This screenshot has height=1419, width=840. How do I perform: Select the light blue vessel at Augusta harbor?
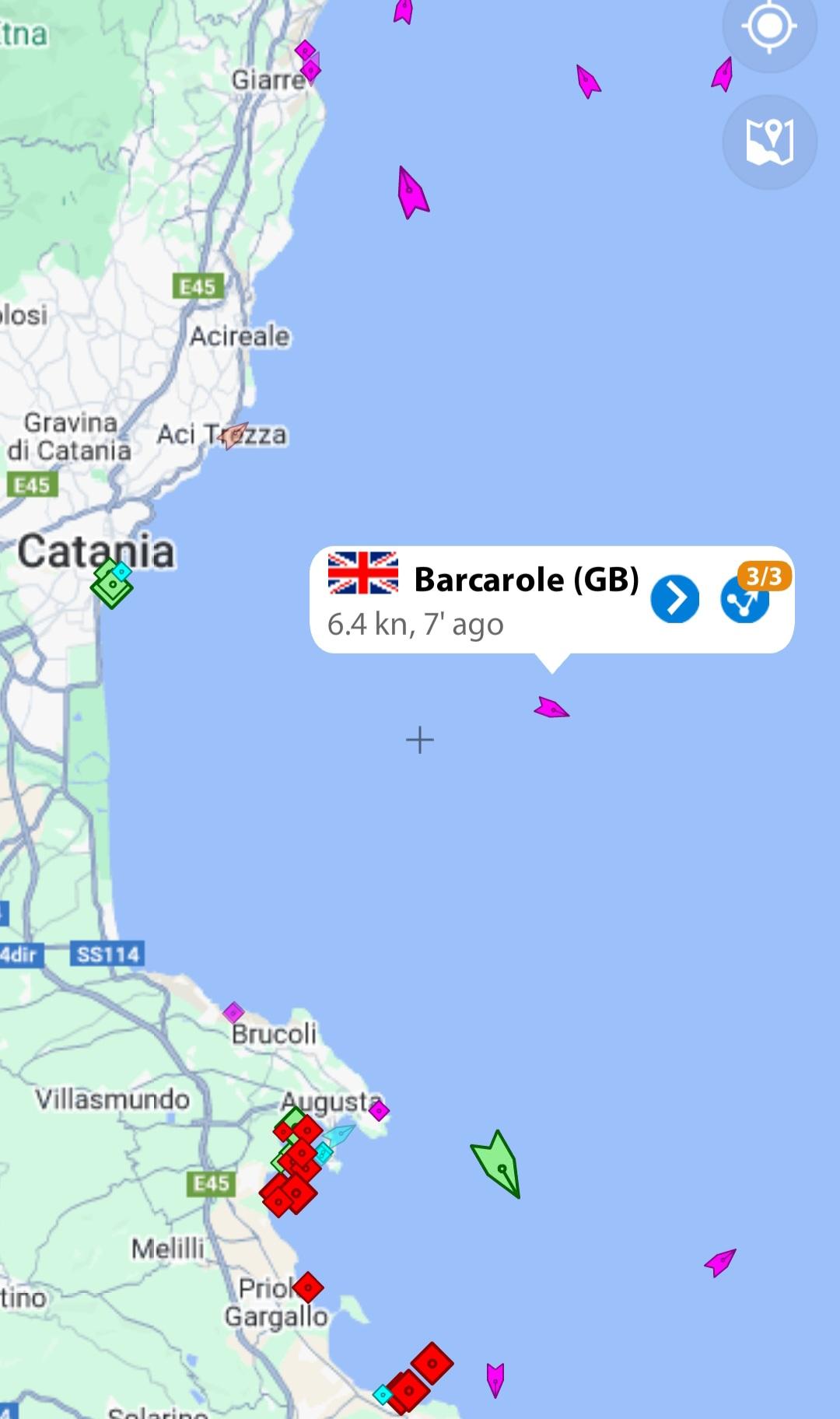[x=339, y=1135]
